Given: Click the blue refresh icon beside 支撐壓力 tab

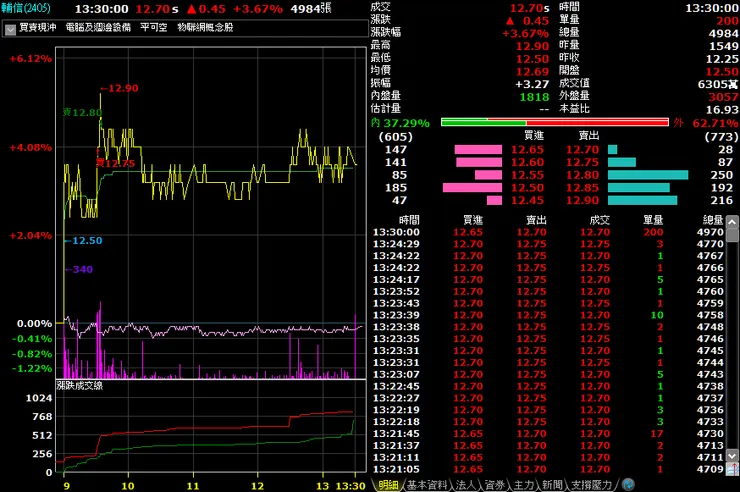Looking at the screenshot, I should (628, 484).
